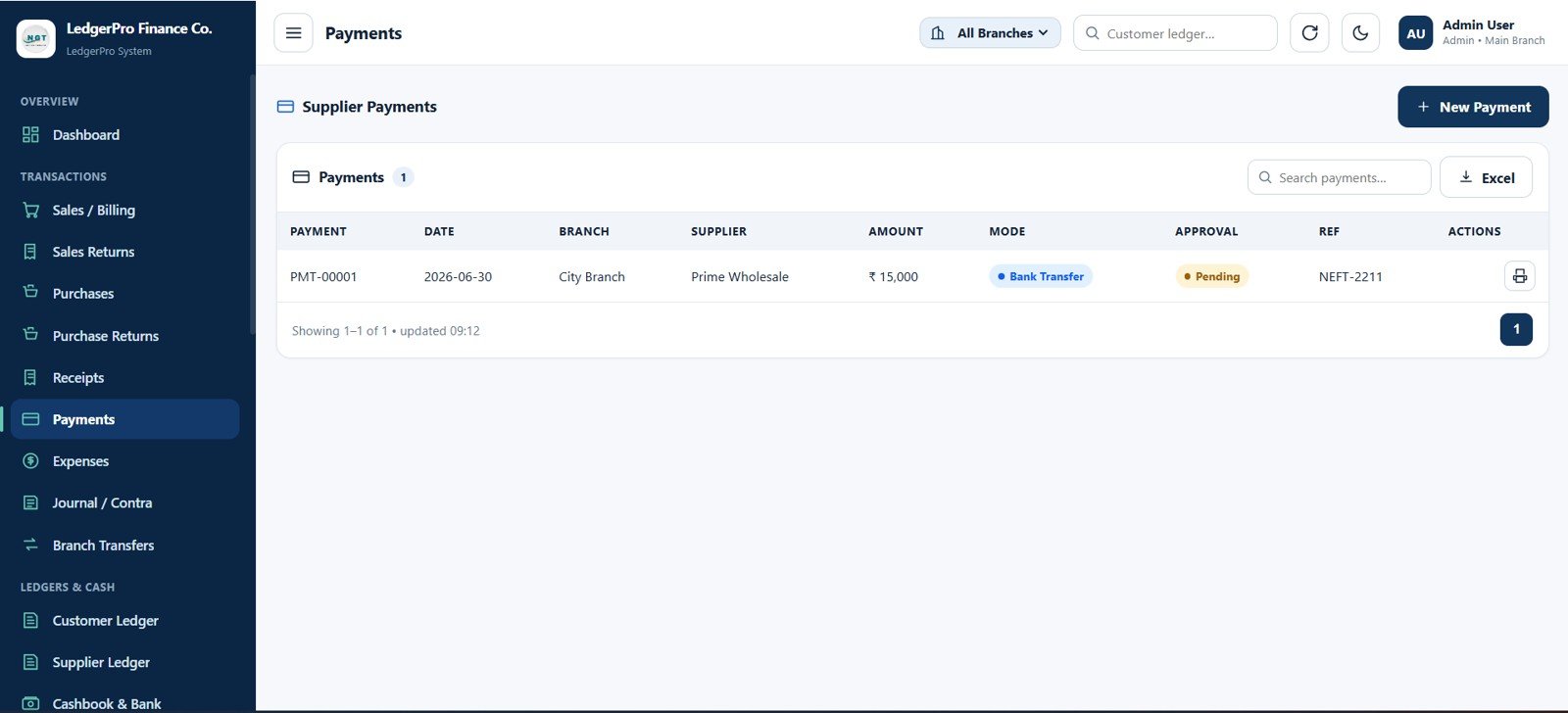The image size is (1568, 713).
Task: Click the REF column header
Action: click(x=1329, y=232)
